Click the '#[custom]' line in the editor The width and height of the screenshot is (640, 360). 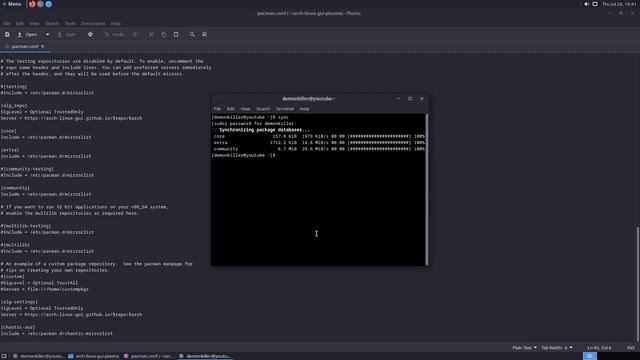[13, 277]
